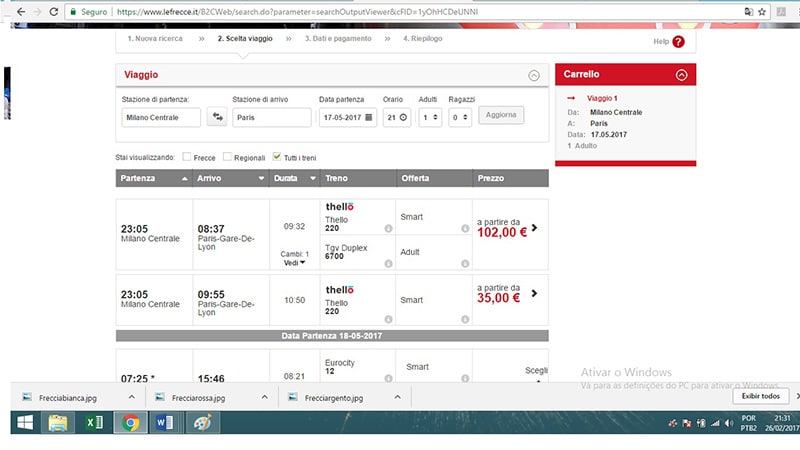Sort by Arrivo column arrow
Viewport: 800px width, 450px height.
[261, 179]
